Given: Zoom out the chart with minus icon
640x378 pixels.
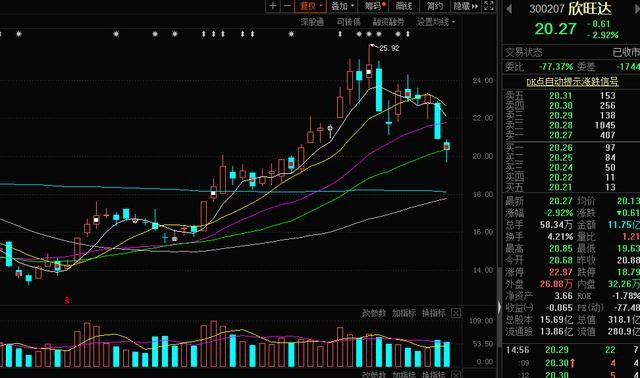Looking at the screenshot, I should 287,6.
